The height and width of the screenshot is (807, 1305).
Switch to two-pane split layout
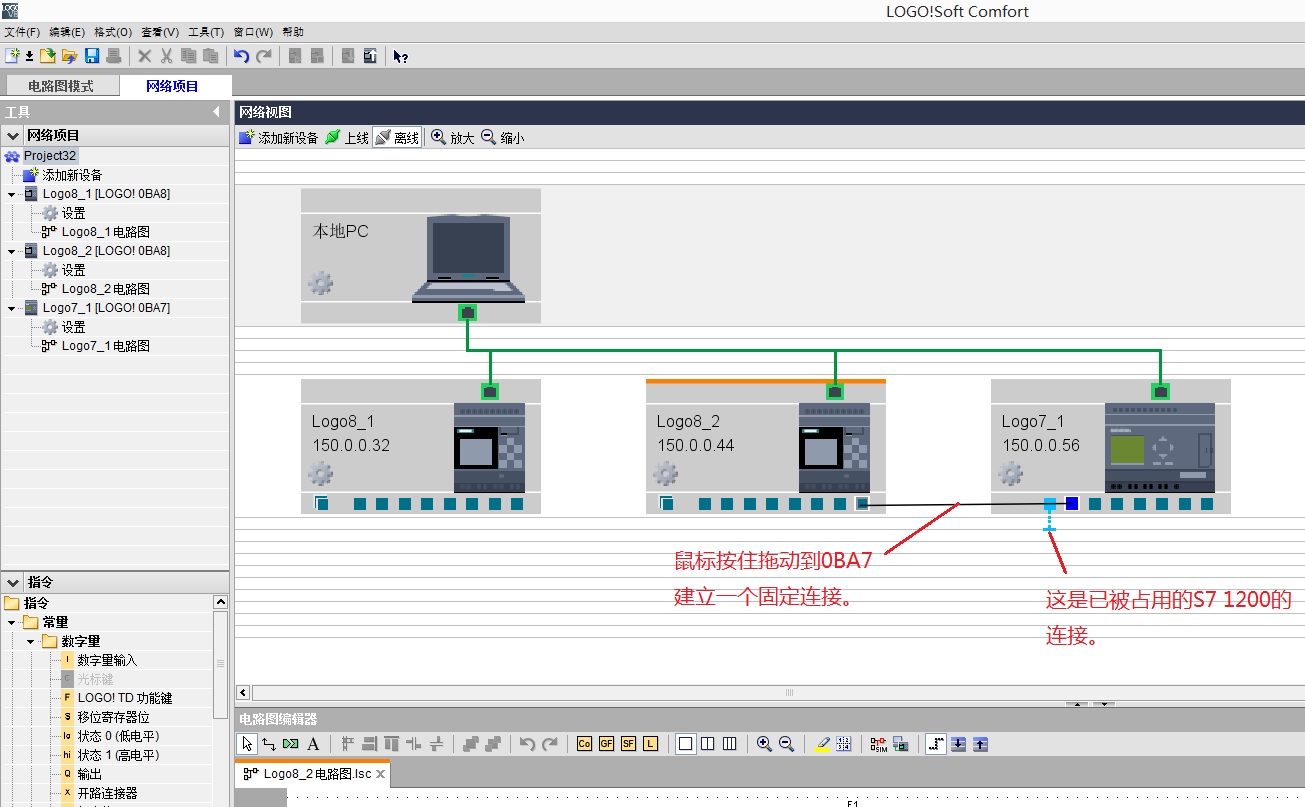pos(708,743)
